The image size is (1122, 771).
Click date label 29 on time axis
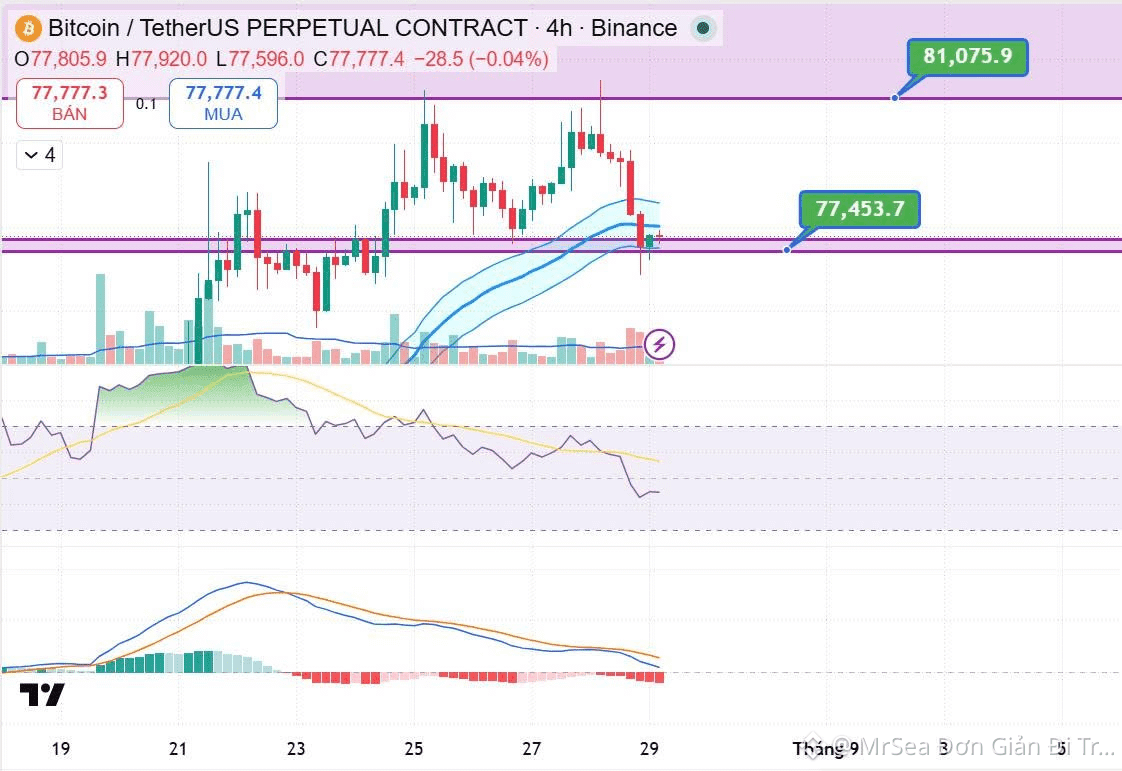(649, 749)
